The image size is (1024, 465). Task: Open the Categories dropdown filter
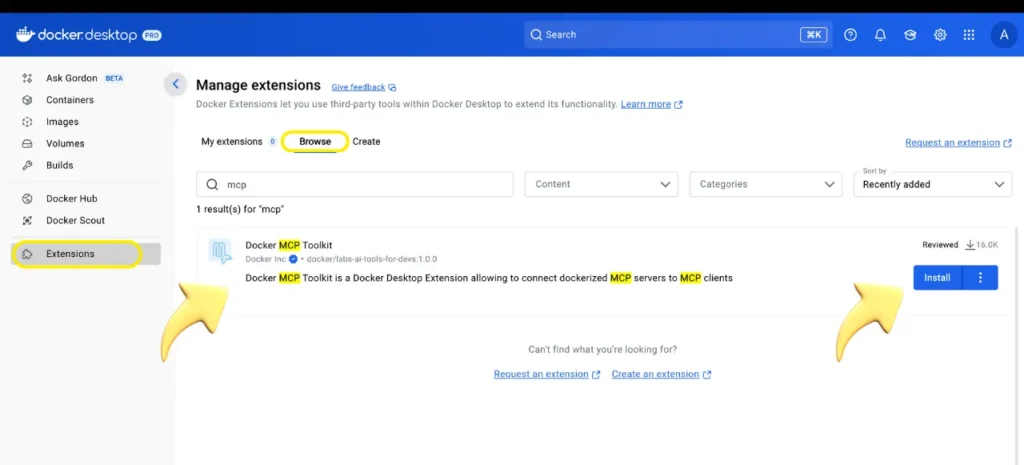tap(765, 185)
